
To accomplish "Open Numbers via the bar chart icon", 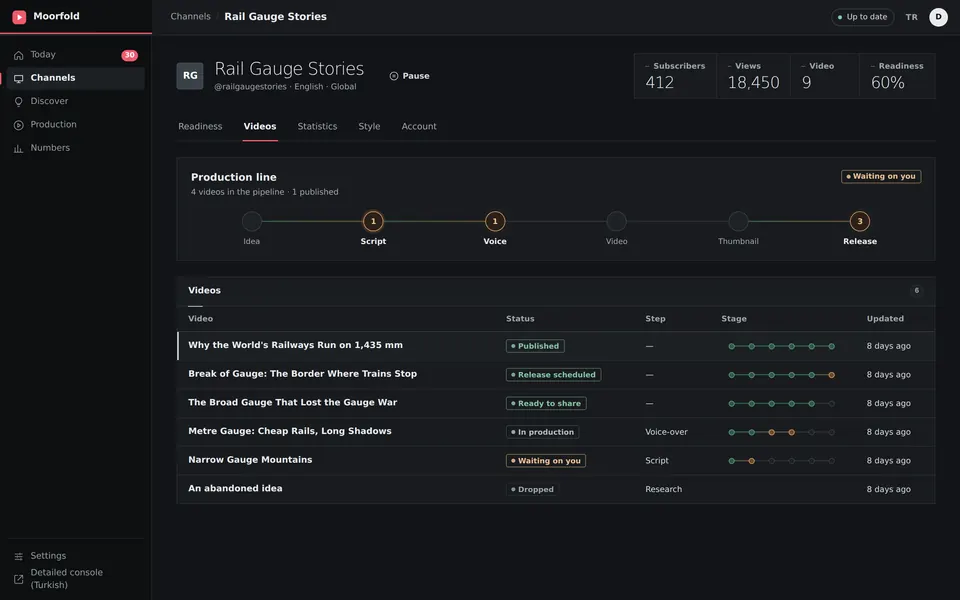I will point(18,148).
